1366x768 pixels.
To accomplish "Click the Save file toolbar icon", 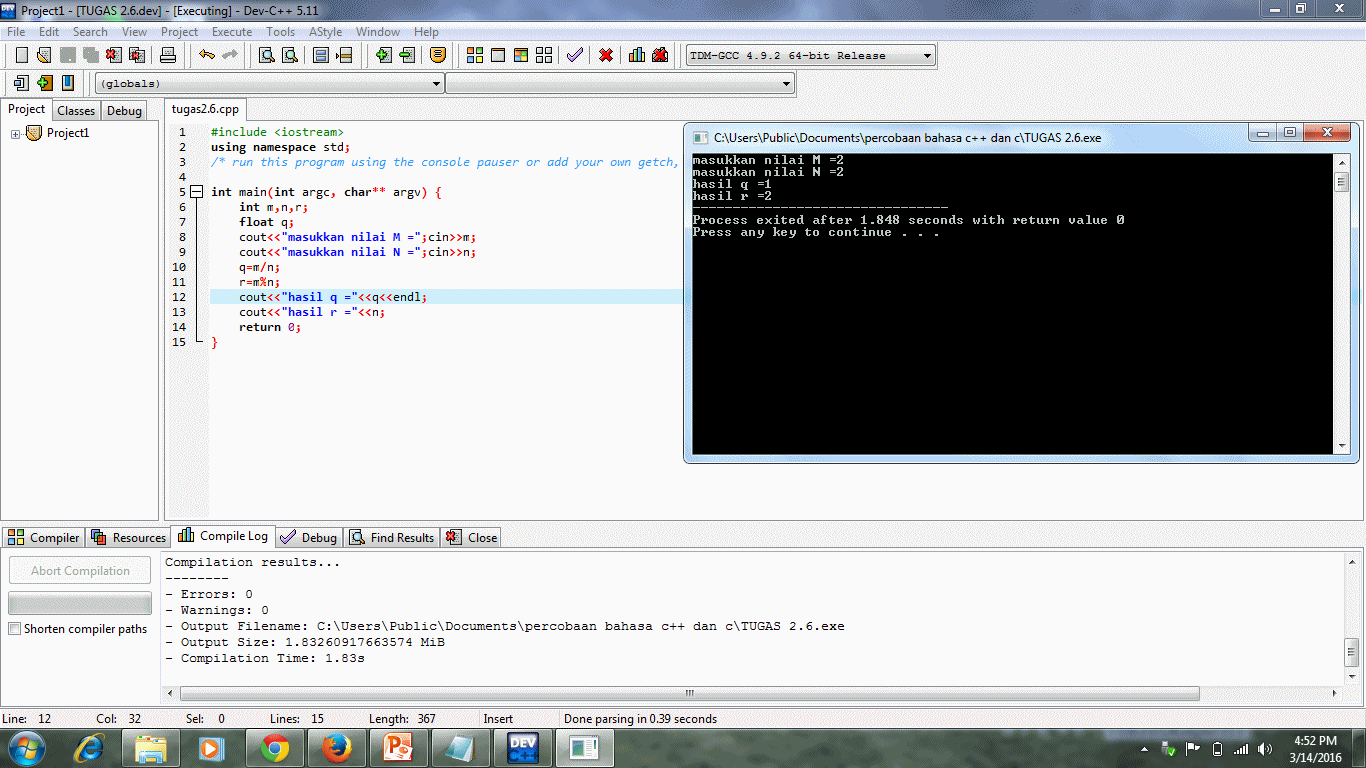I will click(x=67, y=55).
